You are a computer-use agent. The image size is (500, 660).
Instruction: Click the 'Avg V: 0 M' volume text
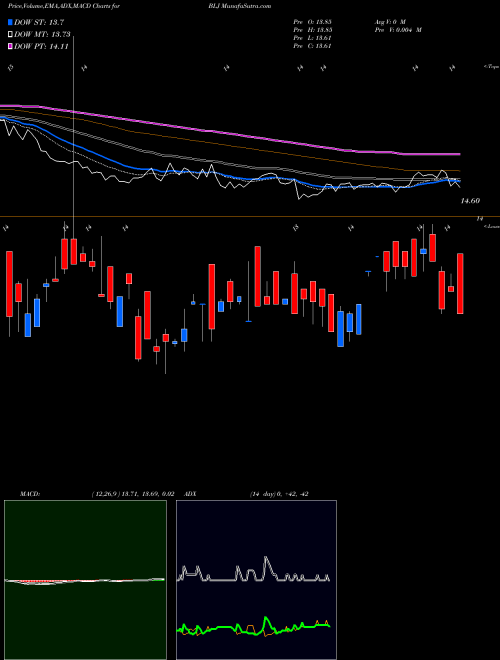(389, 21)
